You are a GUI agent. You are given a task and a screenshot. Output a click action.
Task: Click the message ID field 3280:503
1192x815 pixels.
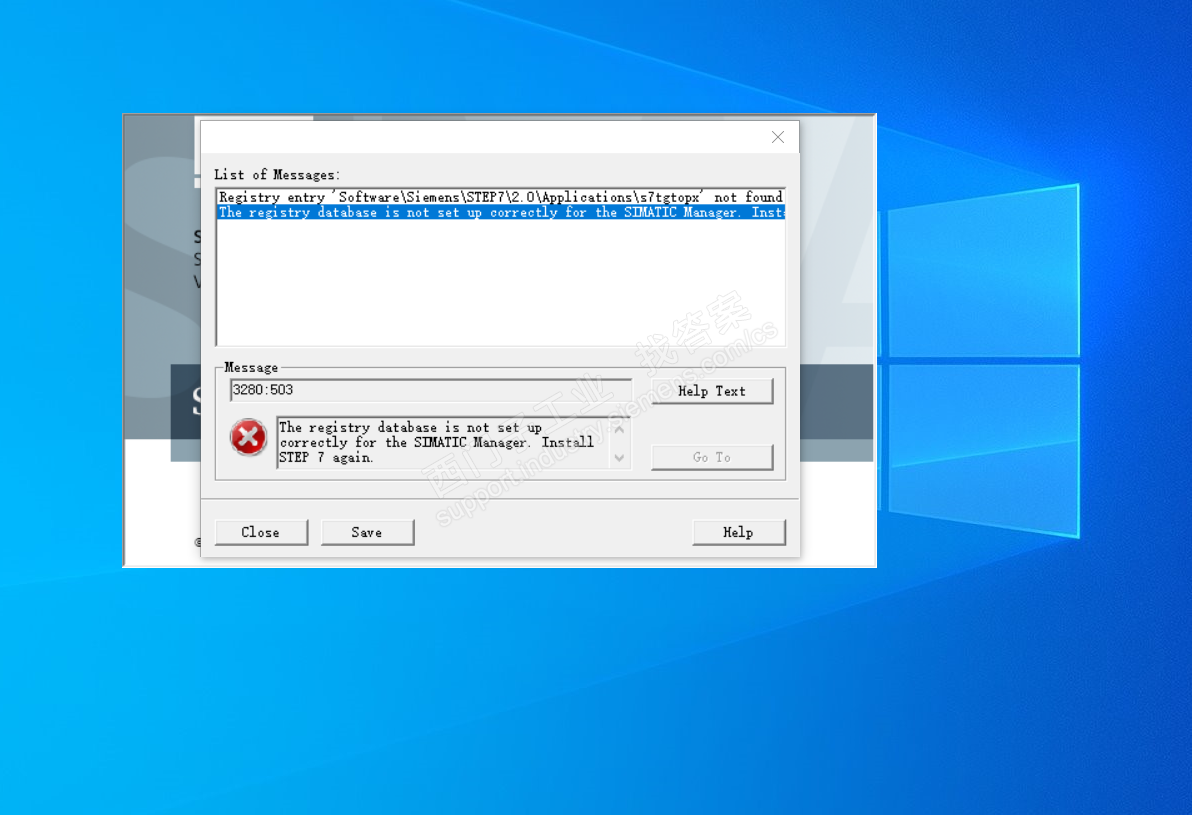click(x=430, y=390)
